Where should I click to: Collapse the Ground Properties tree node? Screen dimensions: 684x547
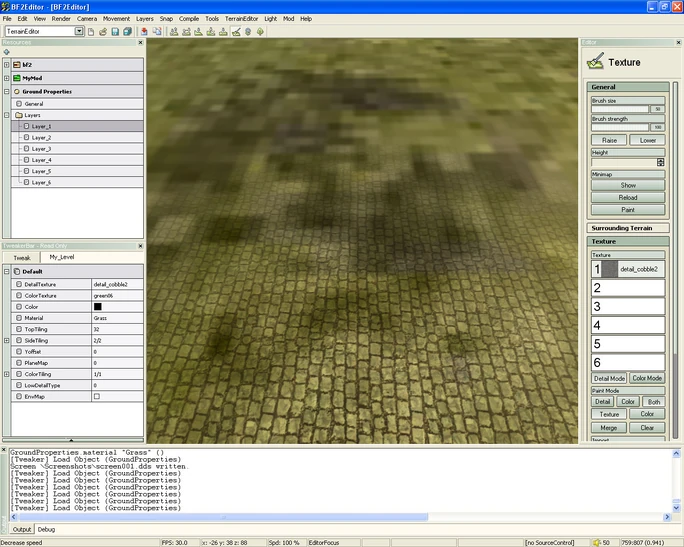tap(6, 91)
